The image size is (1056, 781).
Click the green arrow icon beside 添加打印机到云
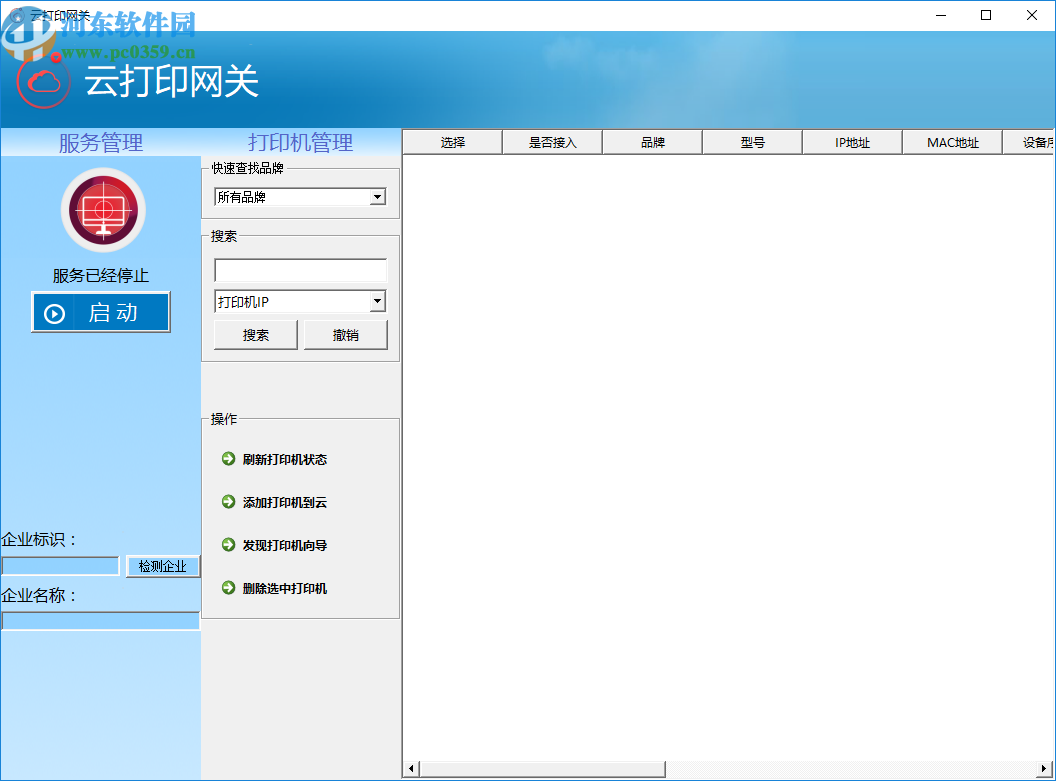pos(228,503)
